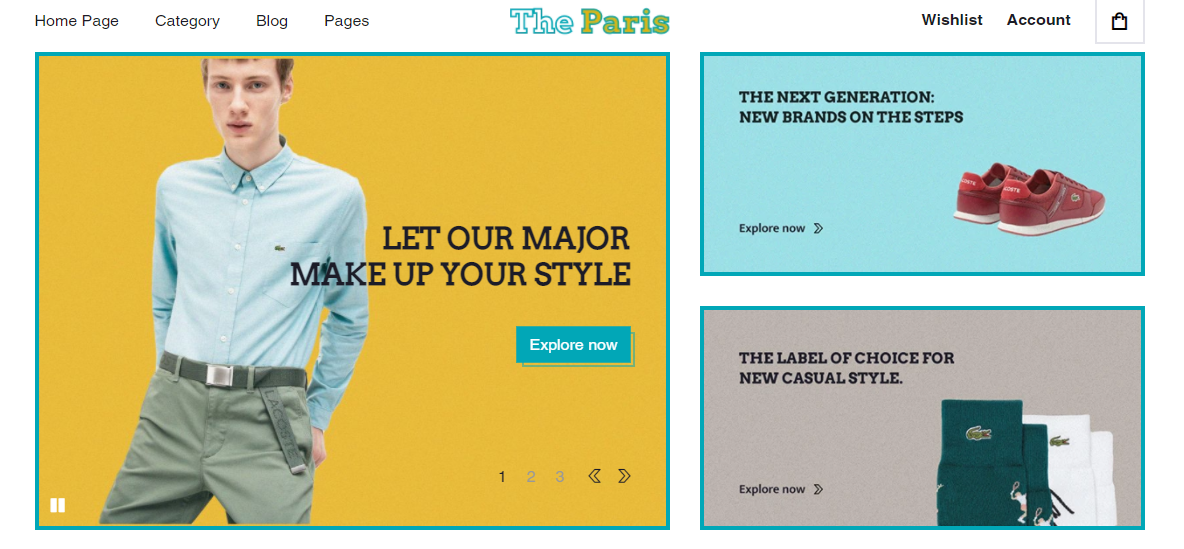Viewport: 1184px width, 549px height.
Task: Jump to slide number 3
Action: tap(560, 477)
